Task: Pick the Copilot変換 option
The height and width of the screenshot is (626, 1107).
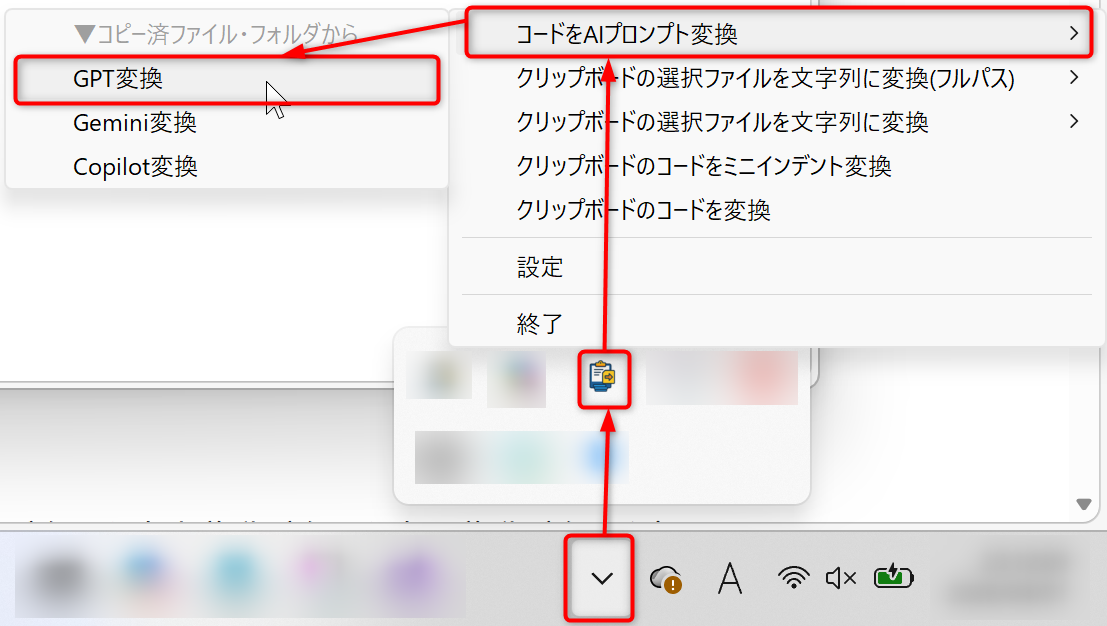Action: 135,167
